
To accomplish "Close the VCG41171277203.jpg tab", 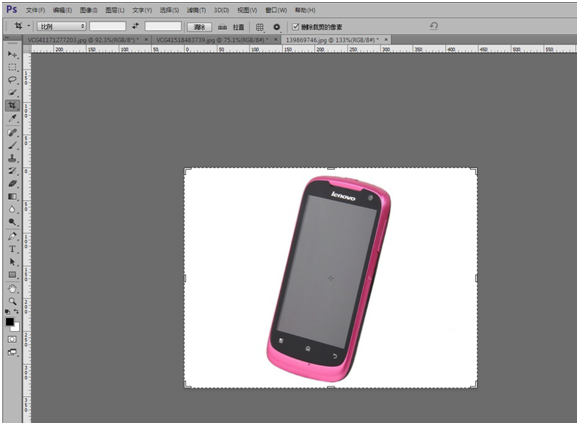I will [146, 40].
